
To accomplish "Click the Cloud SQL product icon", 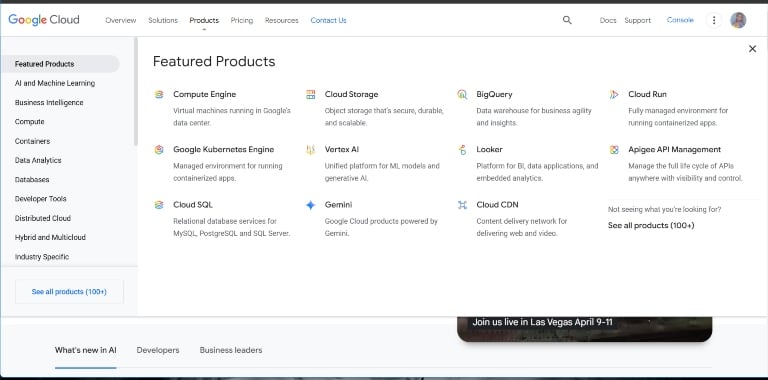I will click(x=159, y=205).
